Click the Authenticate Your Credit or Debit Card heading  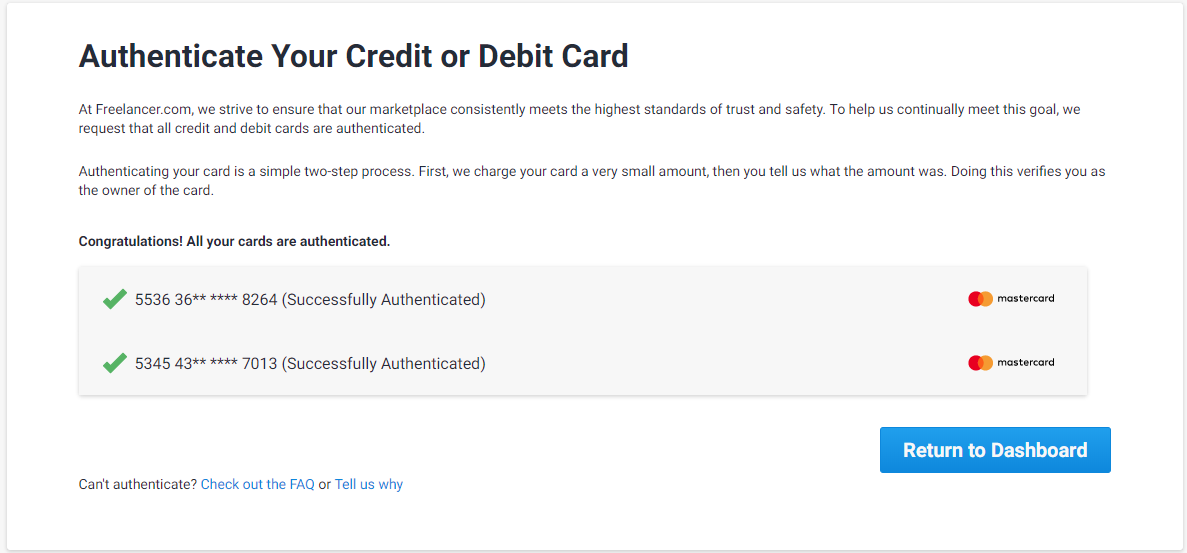coord(353,56)
